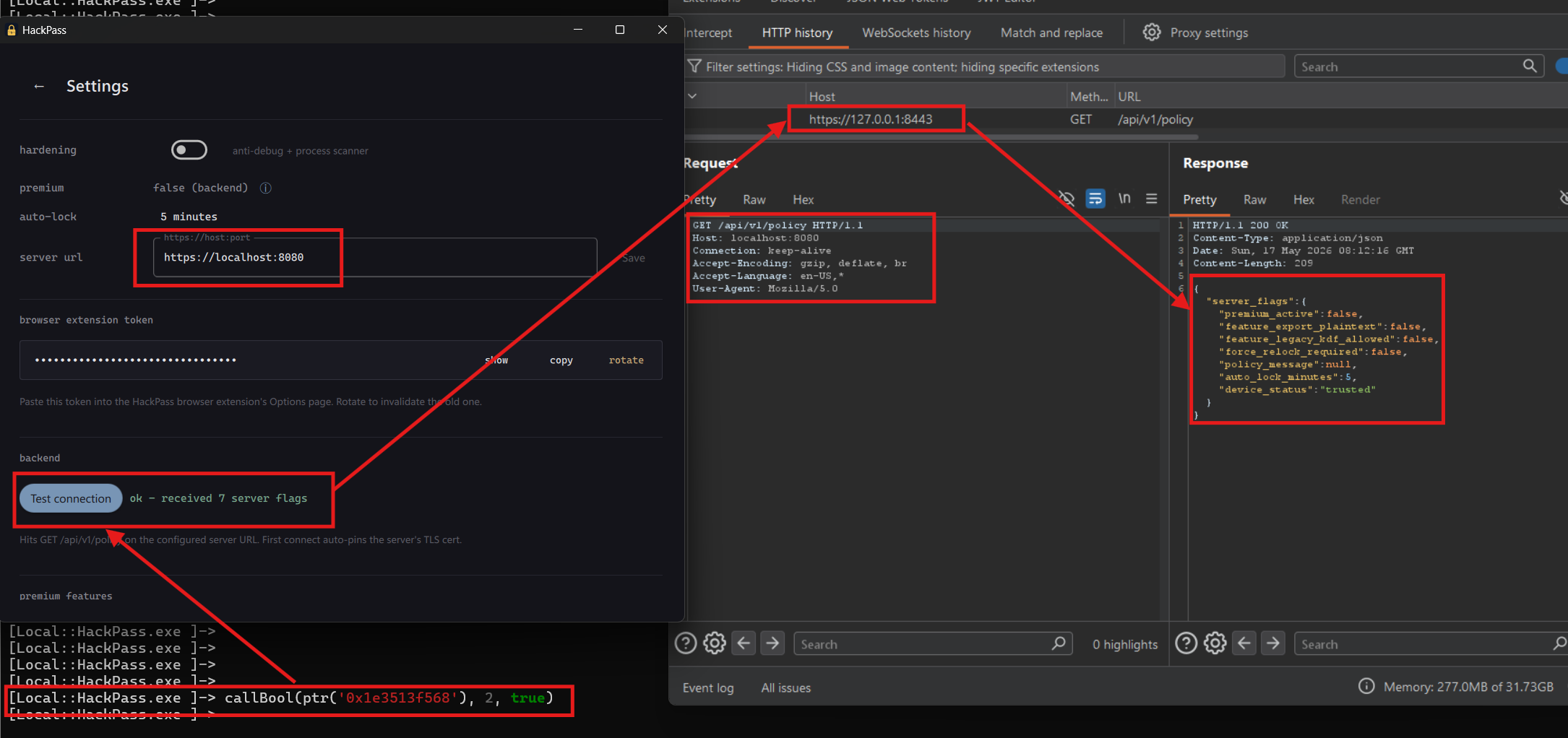Toggle the hardening switch in HackPass
1568x738 pixels.
189,149
